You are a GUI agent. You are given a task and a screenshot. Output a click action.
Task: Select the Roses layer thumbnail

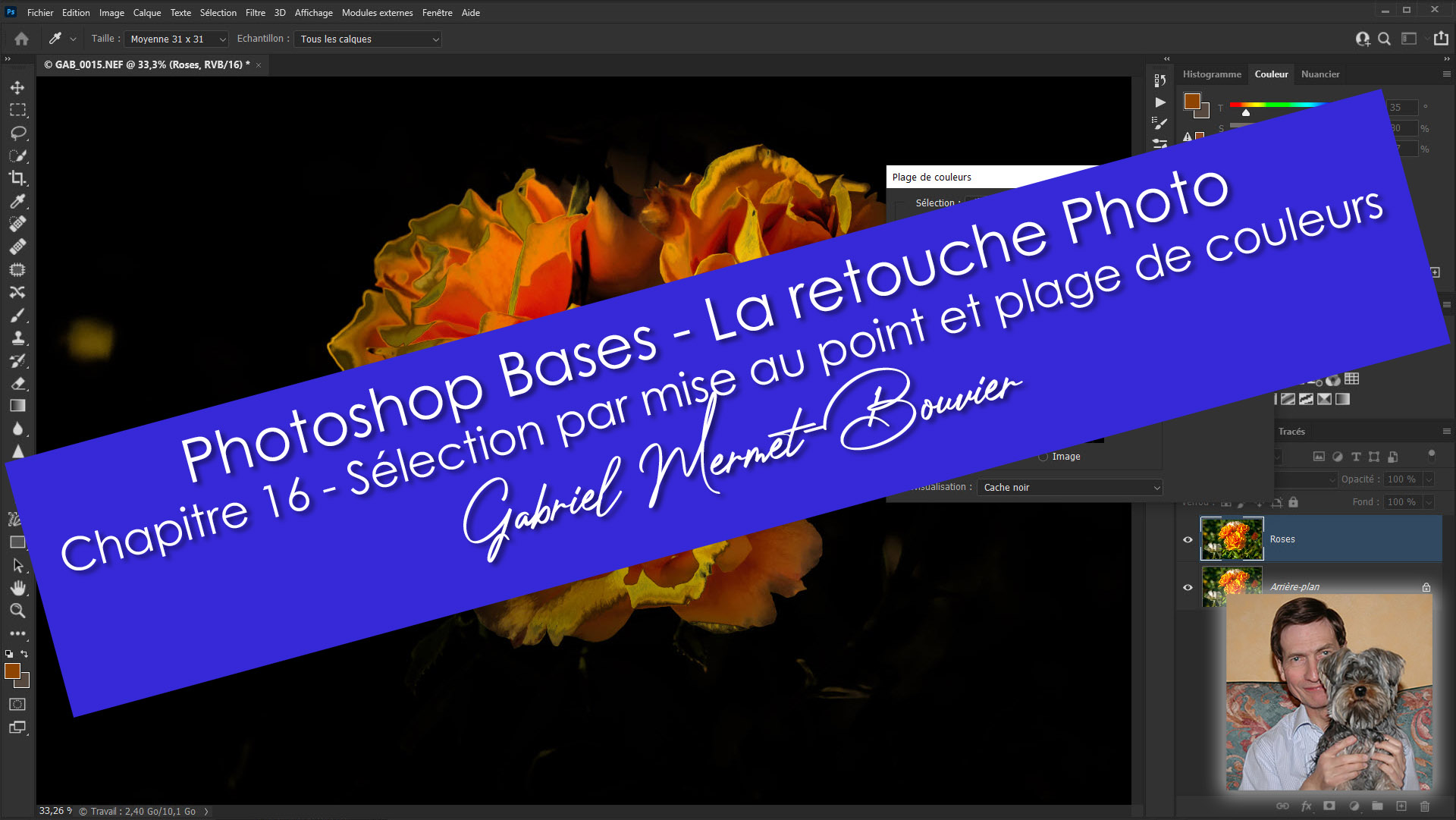coord(1232,539)
